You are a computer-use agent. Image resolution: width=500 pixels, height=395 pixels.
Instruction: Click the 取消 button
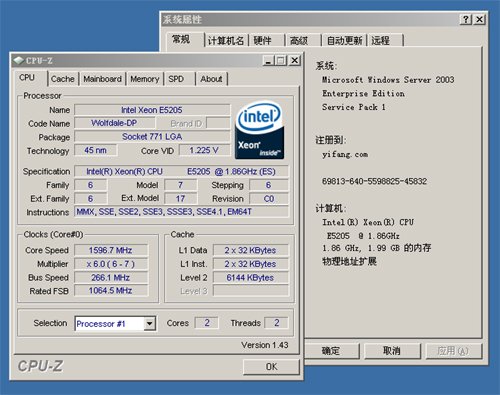(392, 351)
